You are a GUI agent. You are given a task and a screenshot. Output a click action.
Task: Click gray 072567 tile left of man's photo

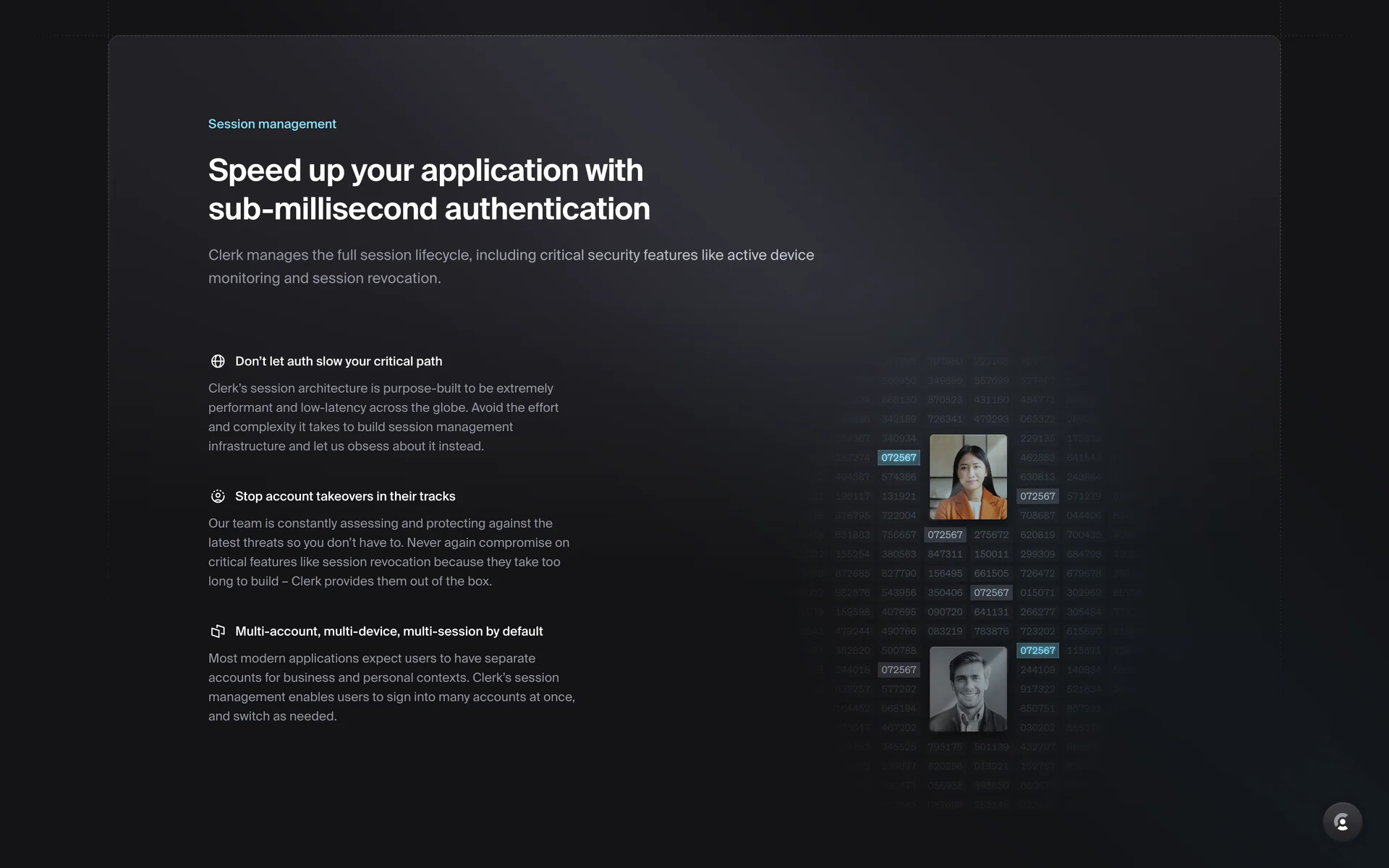pos(899,670)
